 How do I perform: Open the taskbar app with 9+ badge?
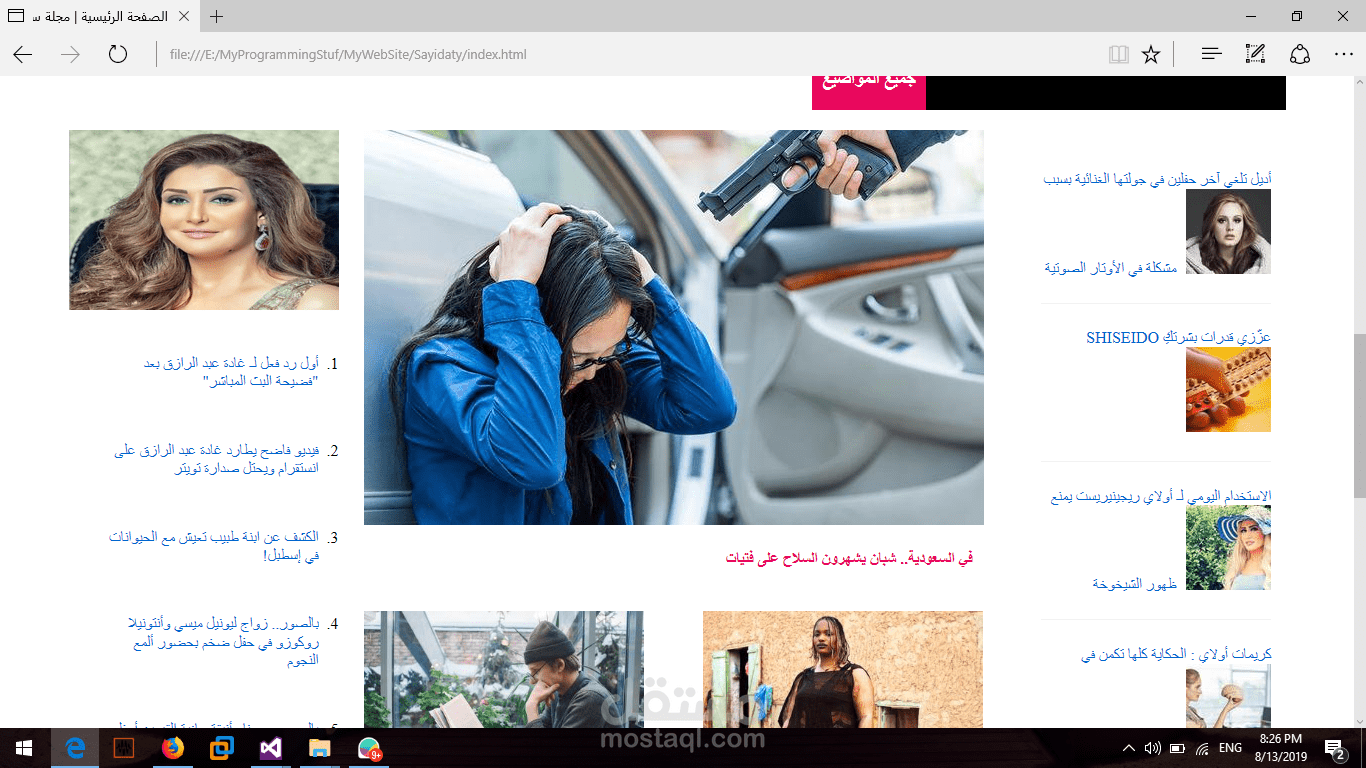tap(369, 748)
